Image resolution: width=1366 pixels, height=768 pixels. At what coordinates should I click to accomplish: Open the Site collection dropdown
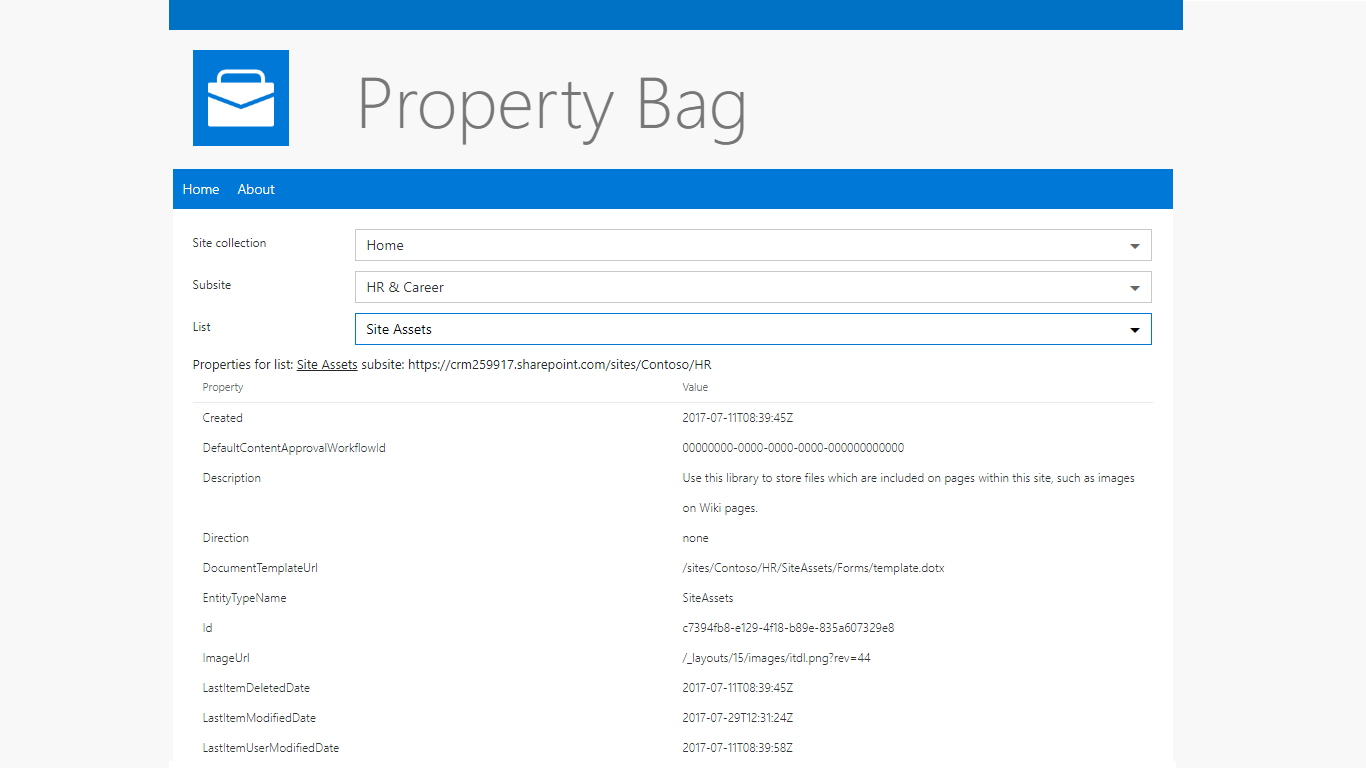(x=753, y=245)
